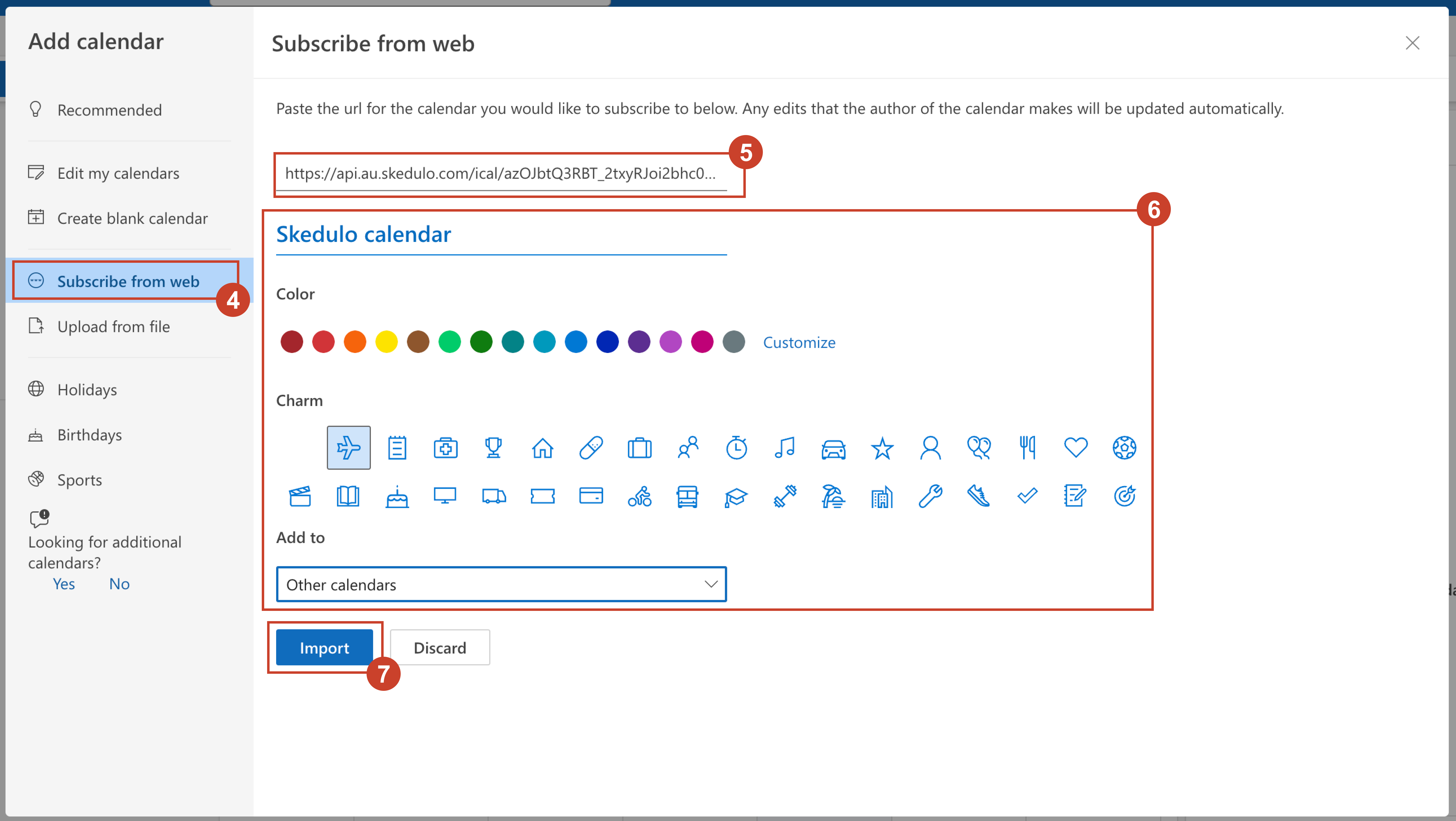Click the Discard button

440,647
